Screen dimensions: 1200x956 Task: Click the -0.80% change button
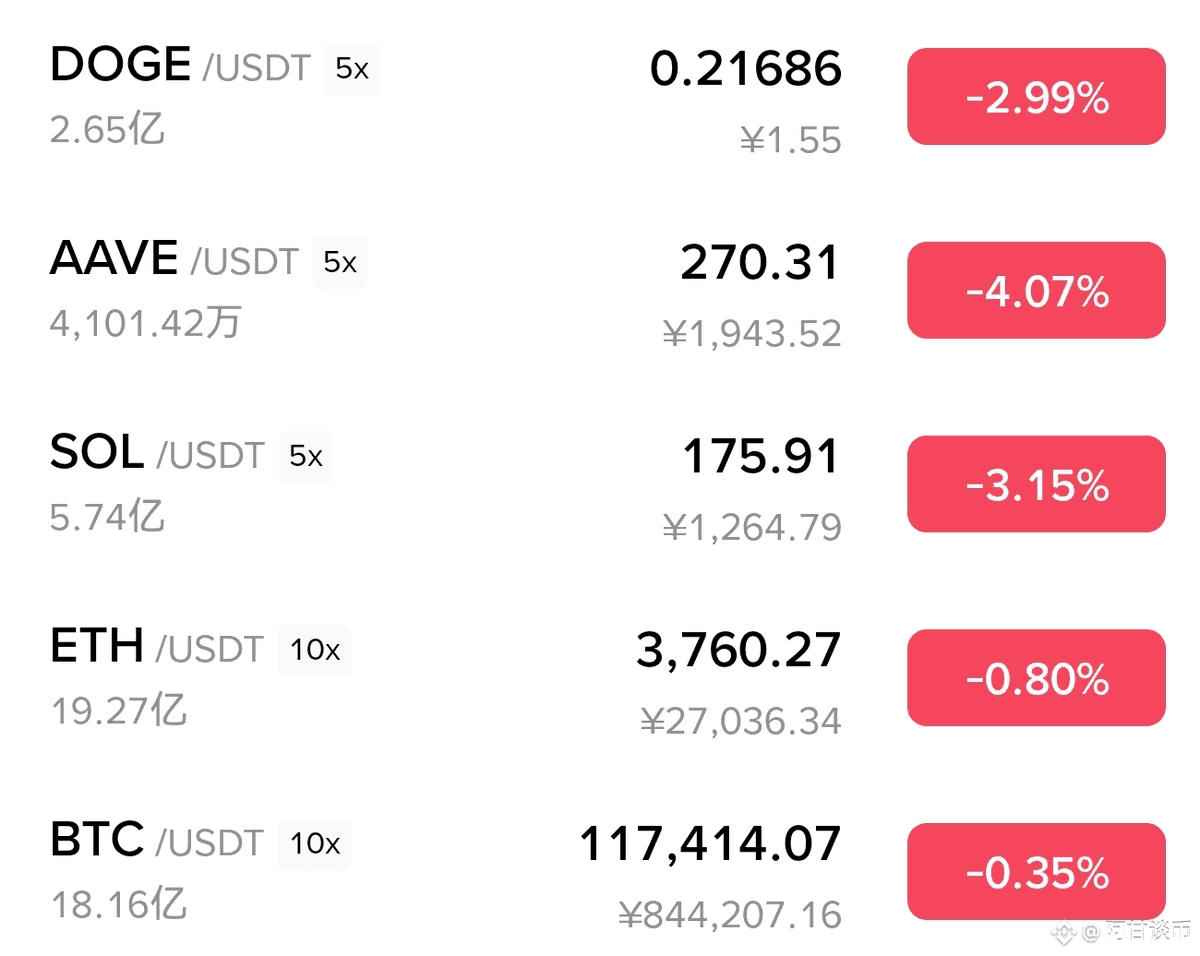tap(1036, 678)
